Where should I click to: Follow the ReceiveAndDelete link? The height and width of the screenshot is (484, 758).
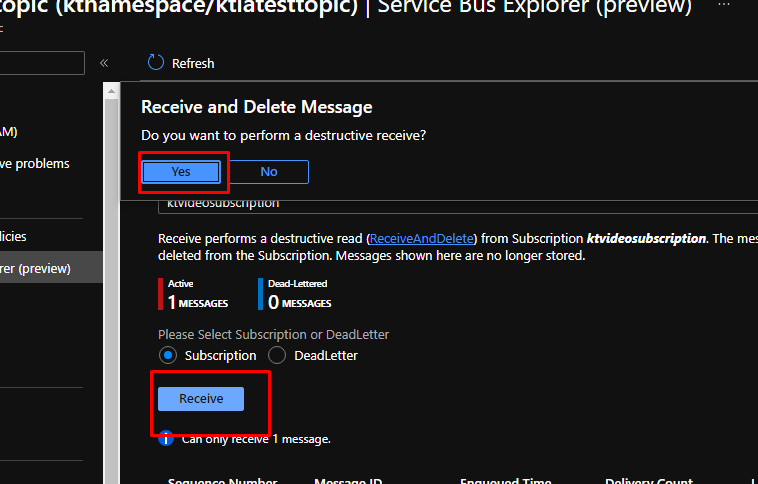point(420,239)
